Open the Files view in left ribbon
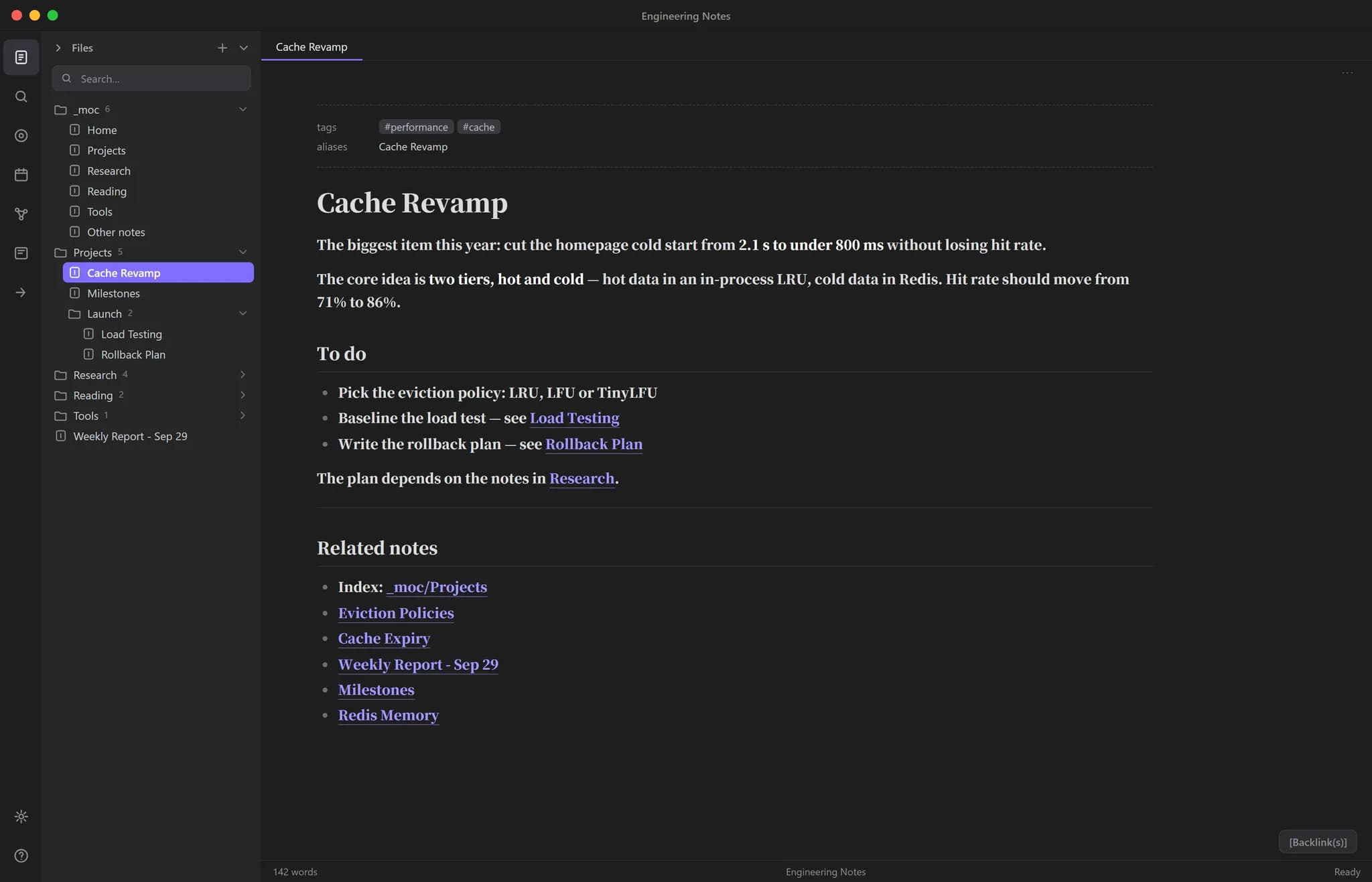The height and width of the screenshot is (882, 1372). click(x=21, y=58)
